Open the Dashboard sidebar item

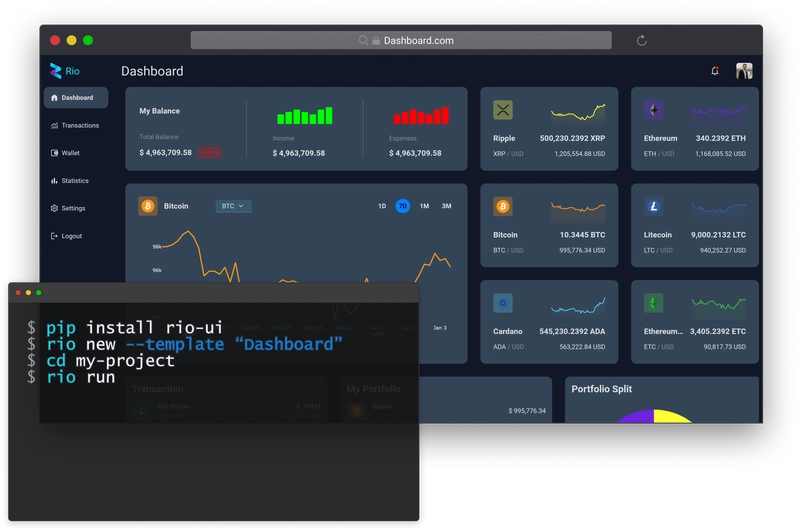(76, 97)
